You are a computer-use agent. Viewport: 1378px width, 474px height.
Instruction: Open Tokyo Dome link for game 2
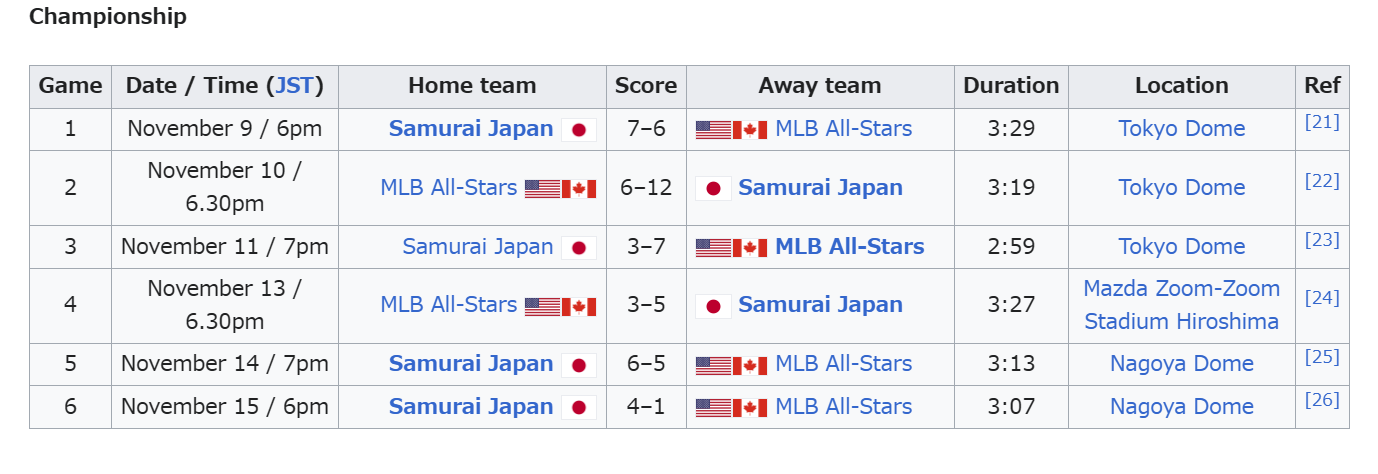1181,188
